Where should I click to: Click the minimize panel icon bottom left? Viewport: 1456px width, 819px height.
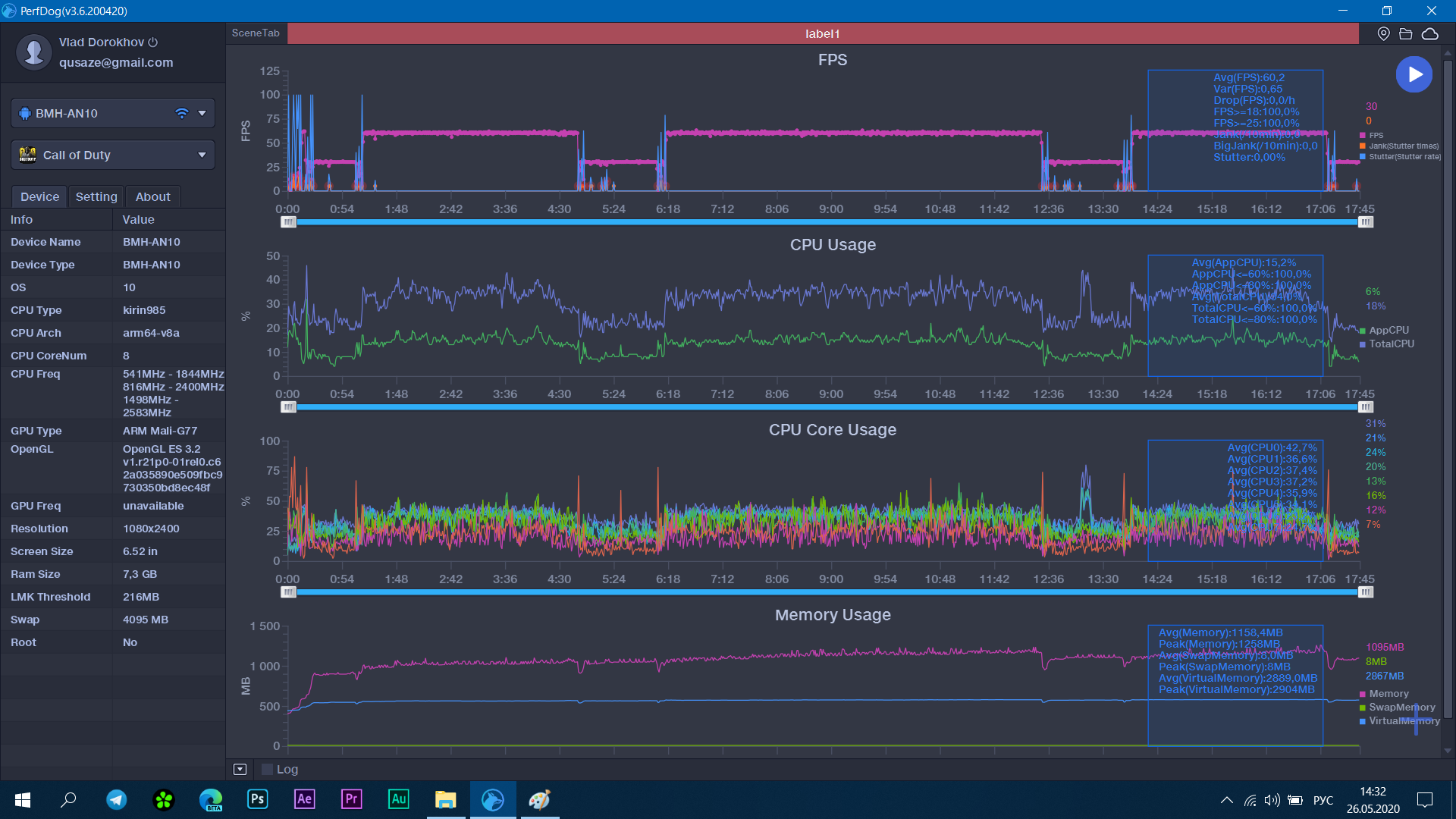pyautogui.click(x=240, y=769)
